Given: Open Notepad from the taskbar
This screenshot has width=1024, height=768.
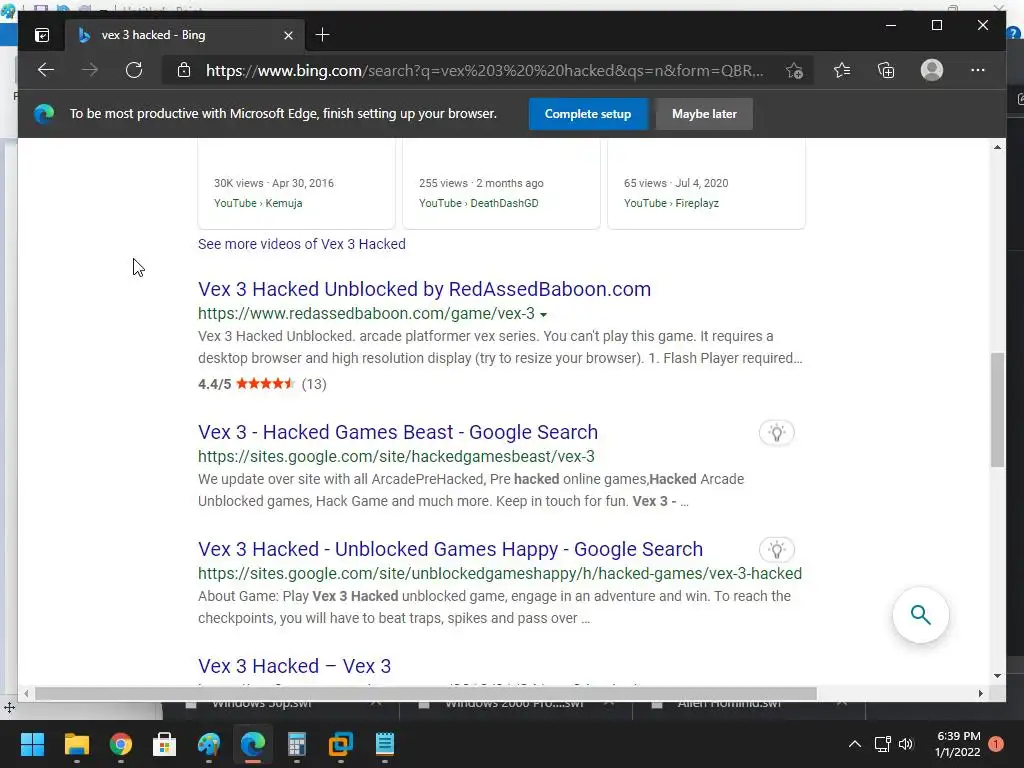Looking at the screenshot, I should pos(385,744).
